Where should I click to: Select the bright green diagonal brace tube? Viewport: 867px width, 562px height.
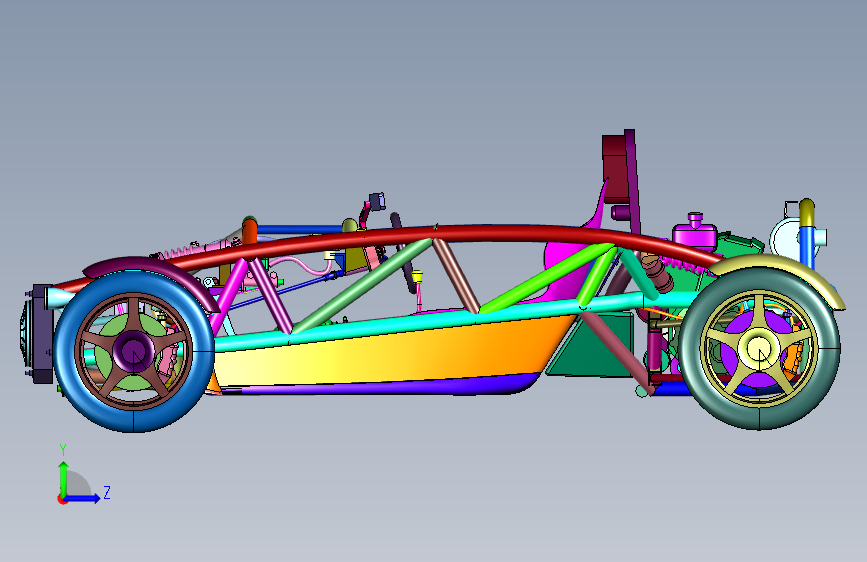[547, 278]
